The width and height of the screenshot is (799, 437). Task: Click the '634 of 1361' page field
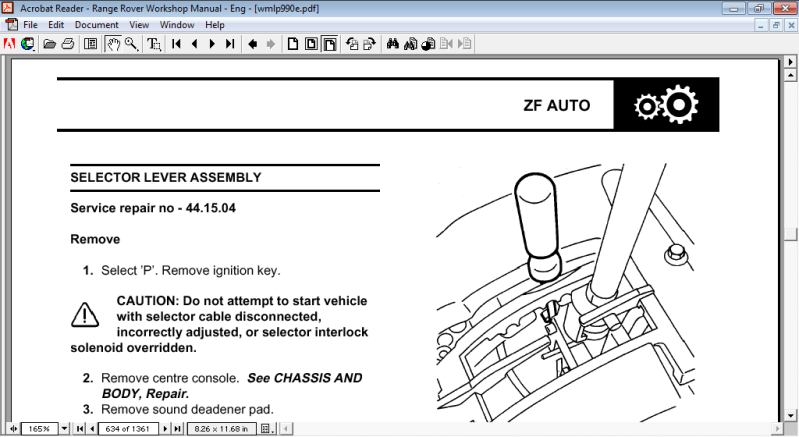coord(127,429)
